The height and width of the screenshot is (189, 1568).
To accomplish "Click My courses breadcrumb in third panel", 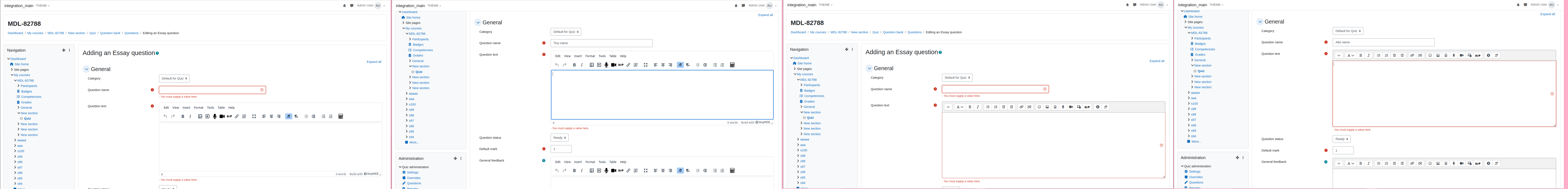I will (818, 32).
